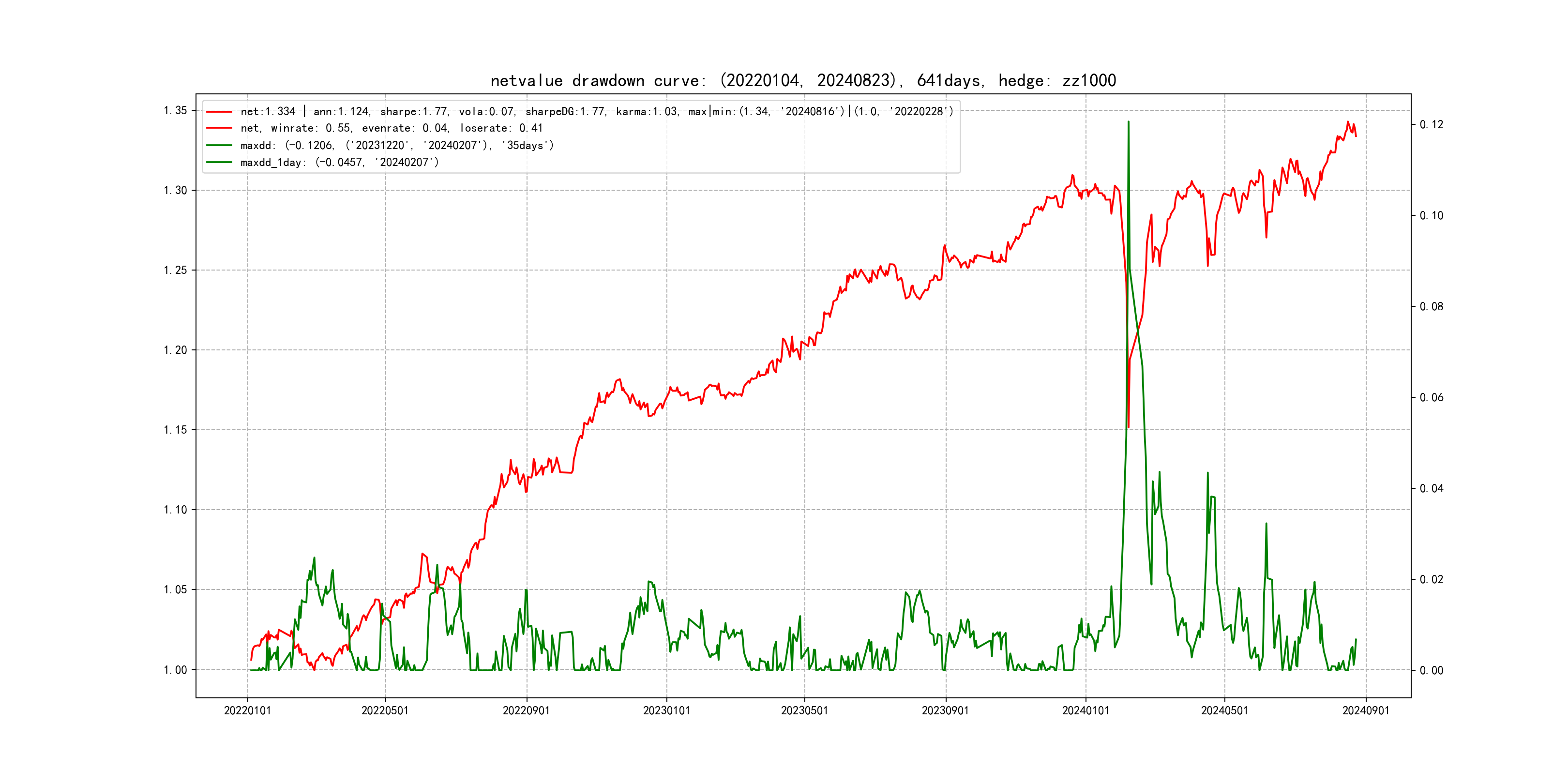Click the green swatch beside maxdd: legend entry
This screenshot has height=784, width=1568.
[219, 146]
